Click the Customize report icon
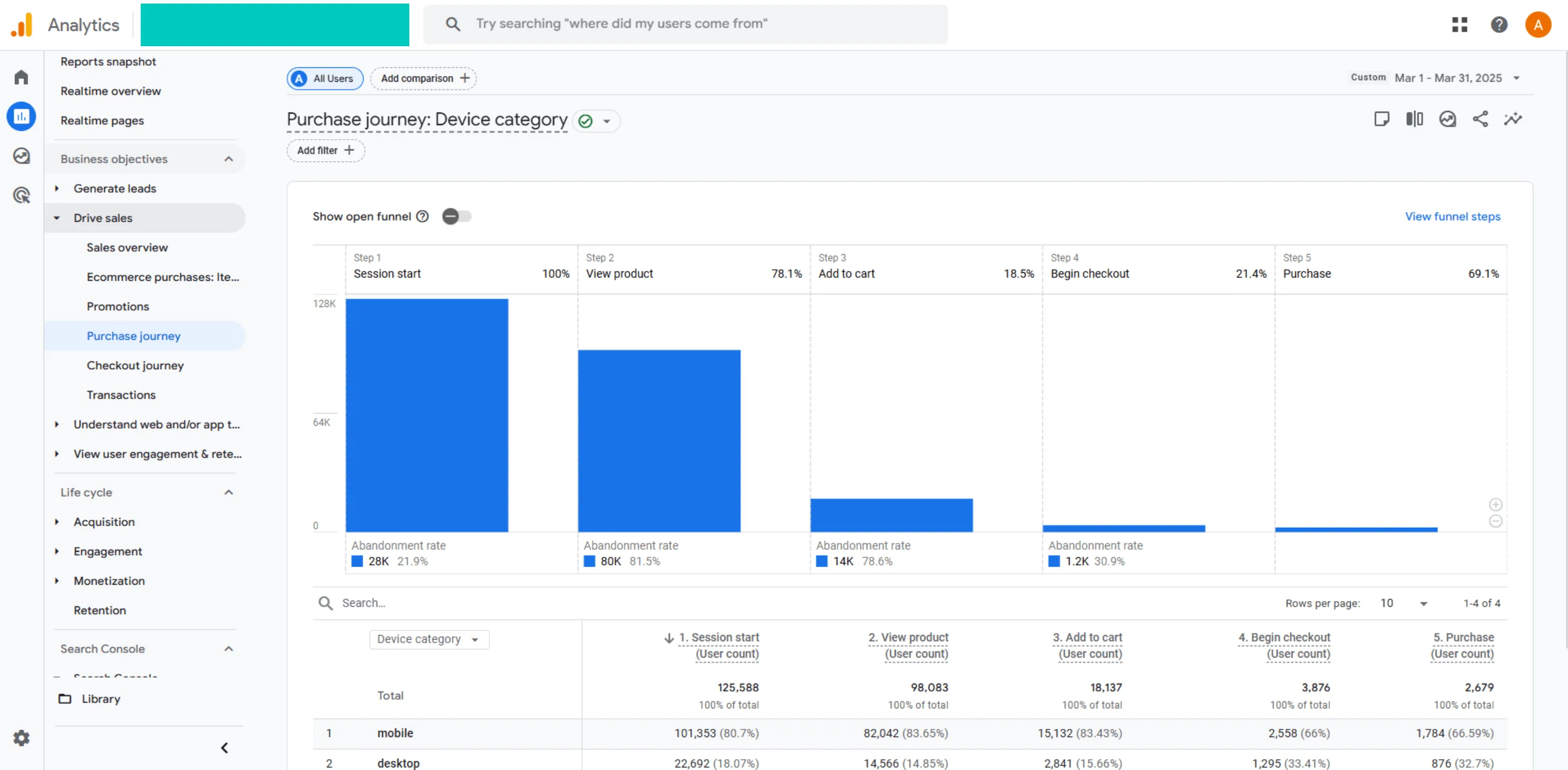Screen dimensions: 1568x770 tap(1382, 119)
